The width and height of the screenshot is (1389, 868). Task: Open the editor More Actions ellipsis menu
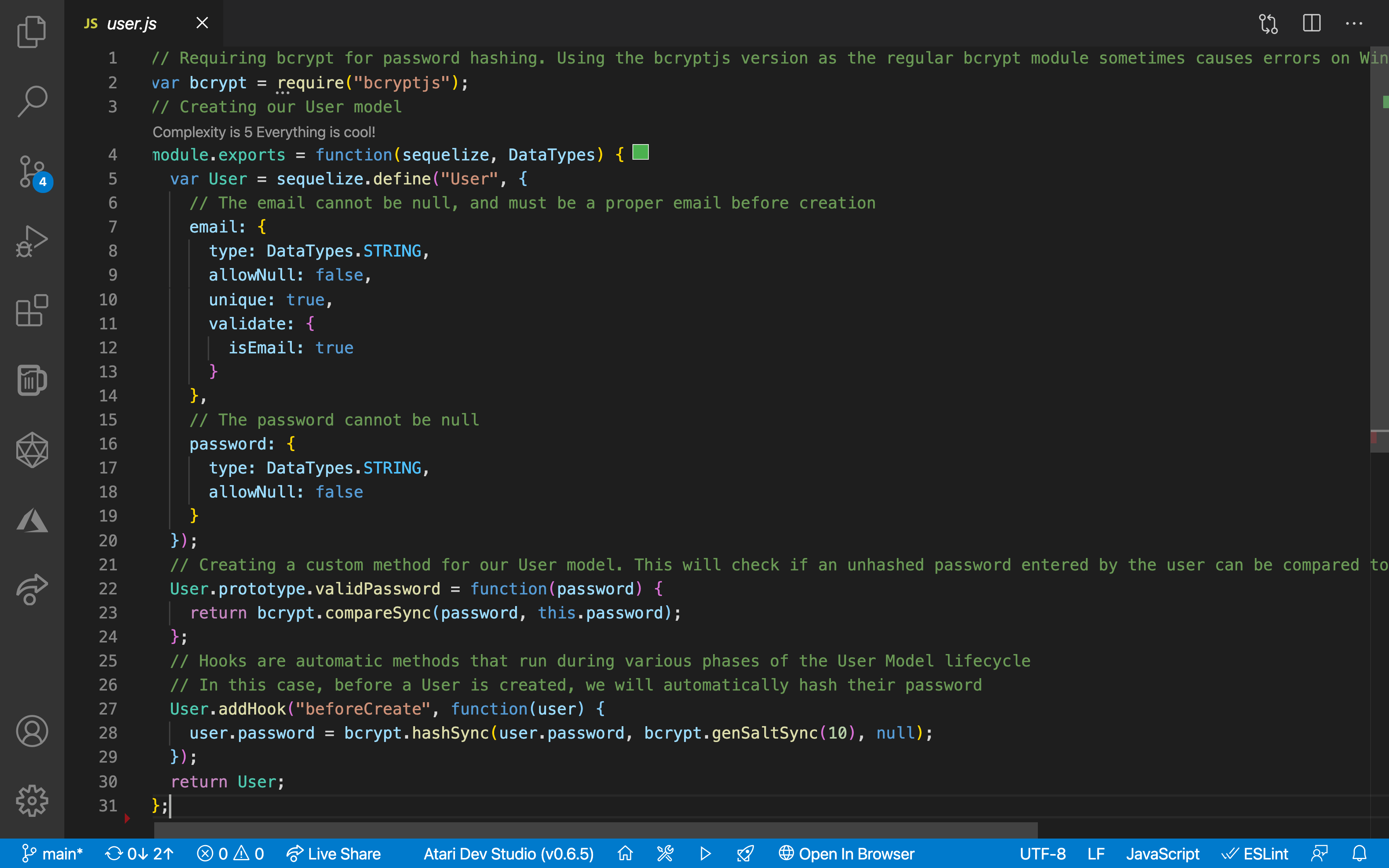[1354, 24]
